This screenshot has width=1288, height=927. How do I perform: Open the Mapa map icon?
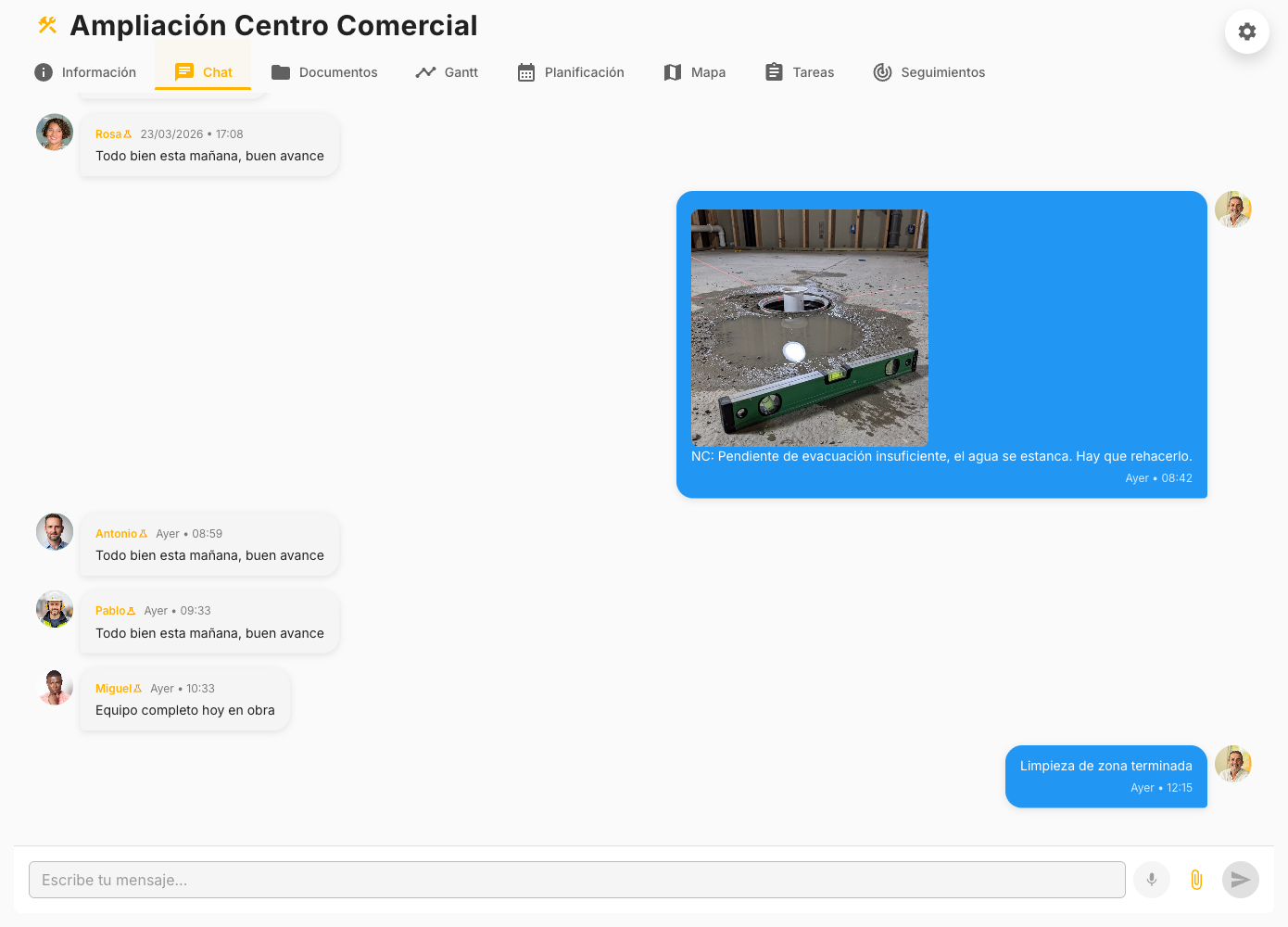click(673, 71)
